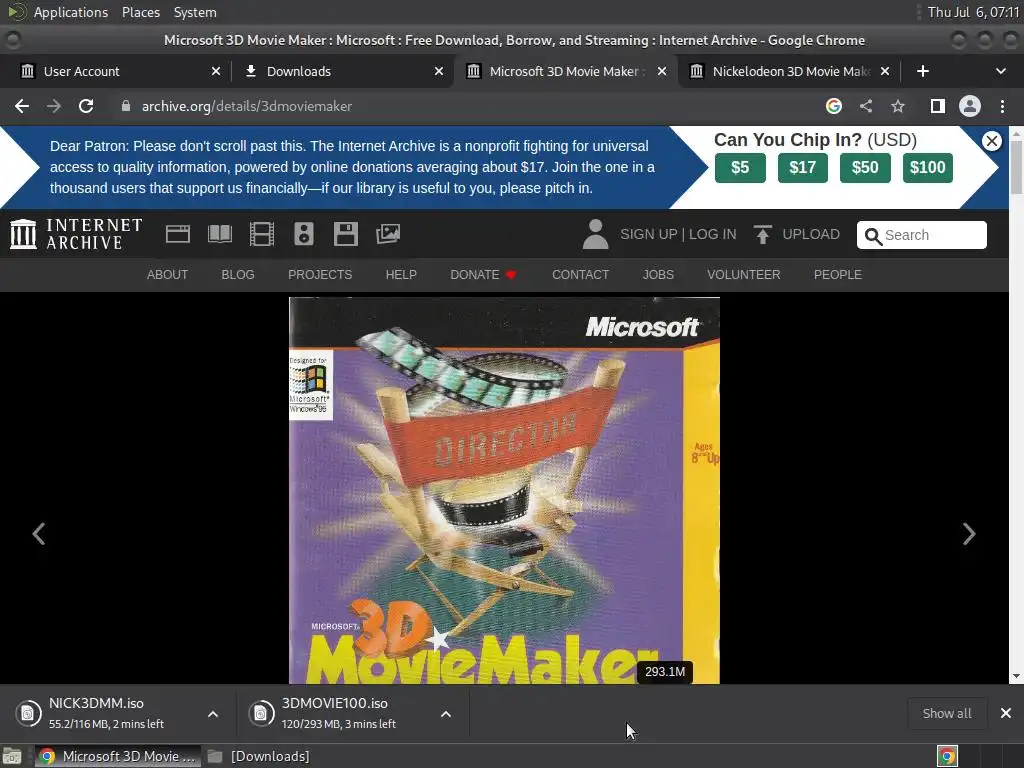Click DONATE in the navigation bar
Image resolution: width=1024 pixels, height=768 pixels.
[x=483, y=275]
